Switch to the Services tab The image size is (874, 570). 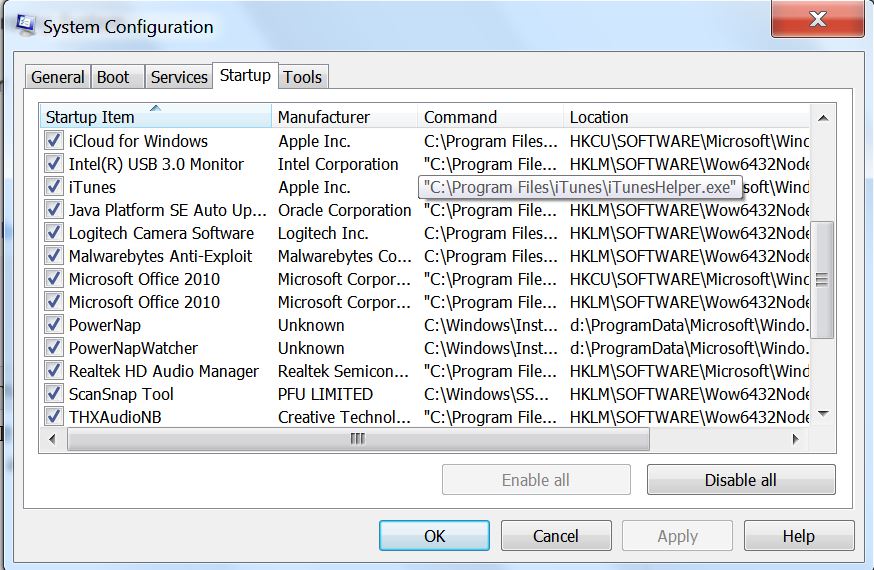(x=179, y=77)
